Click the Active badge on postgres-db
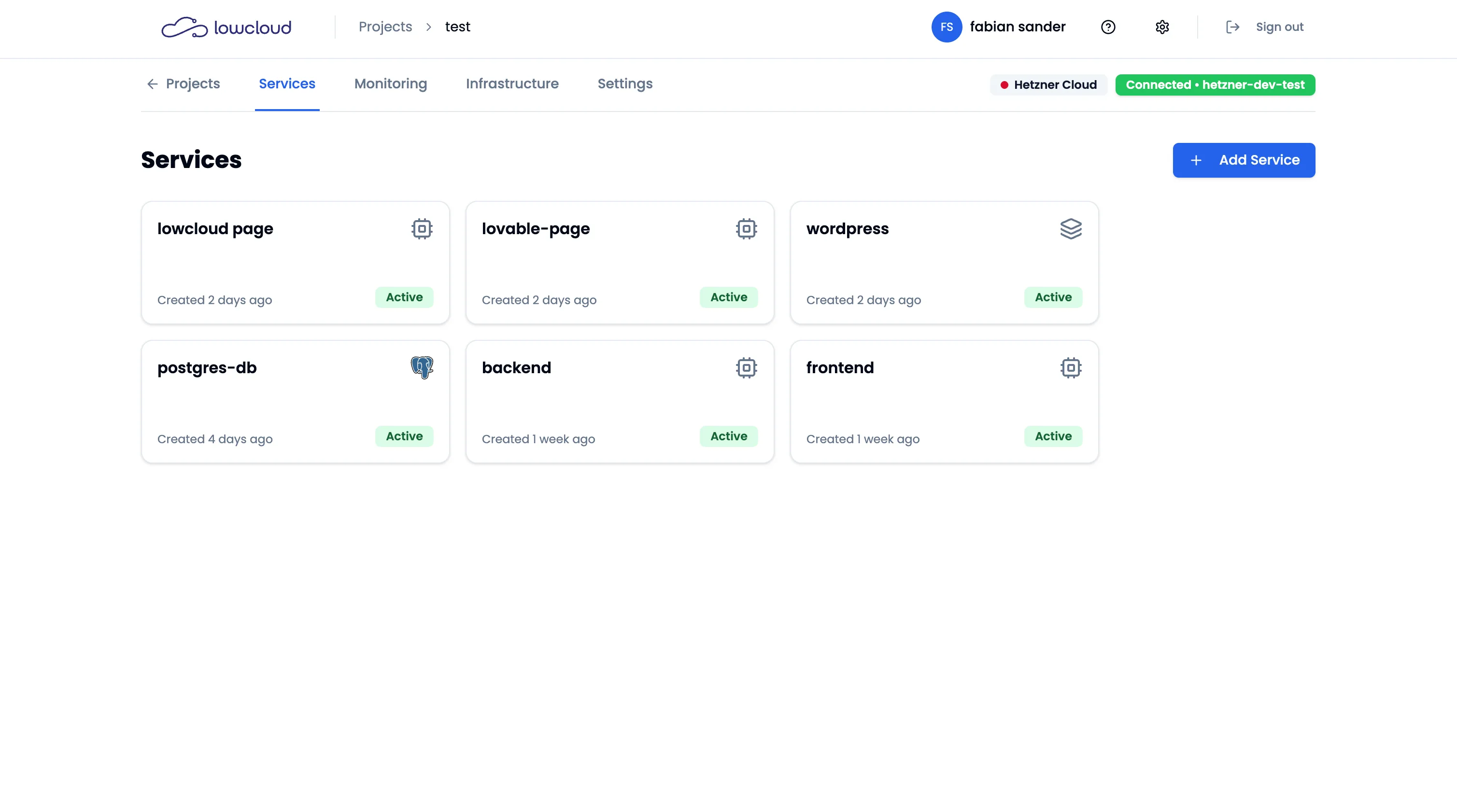Image resolution: width=1457 pixels, height=812 pixels. point(404,436)
